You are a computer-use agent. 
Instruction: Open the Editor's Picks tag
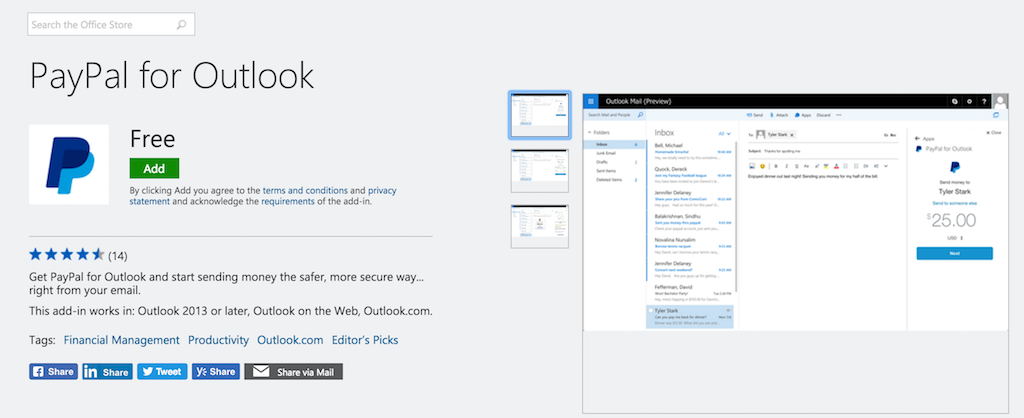coord(365,340)
